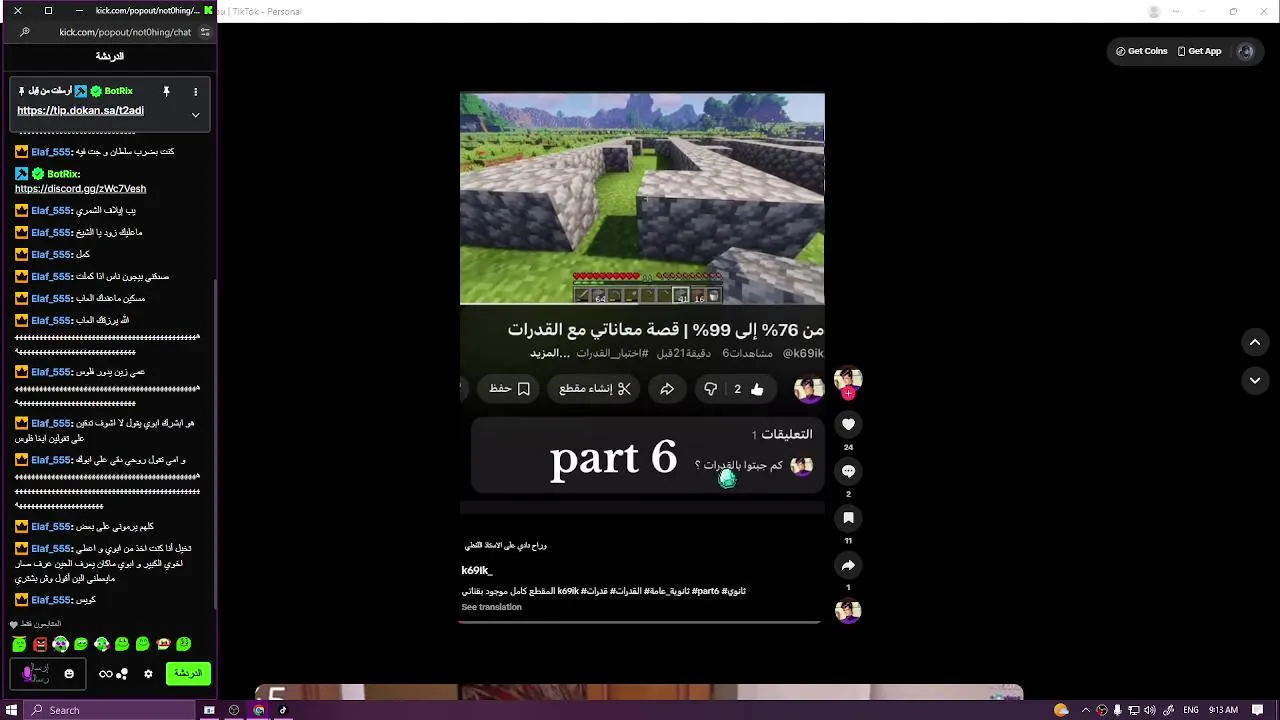Click the zoom magnifier icon in address bar
The height and width of the screenshot is (720, 1280).
pyautogui.click(x=25, y=32)
